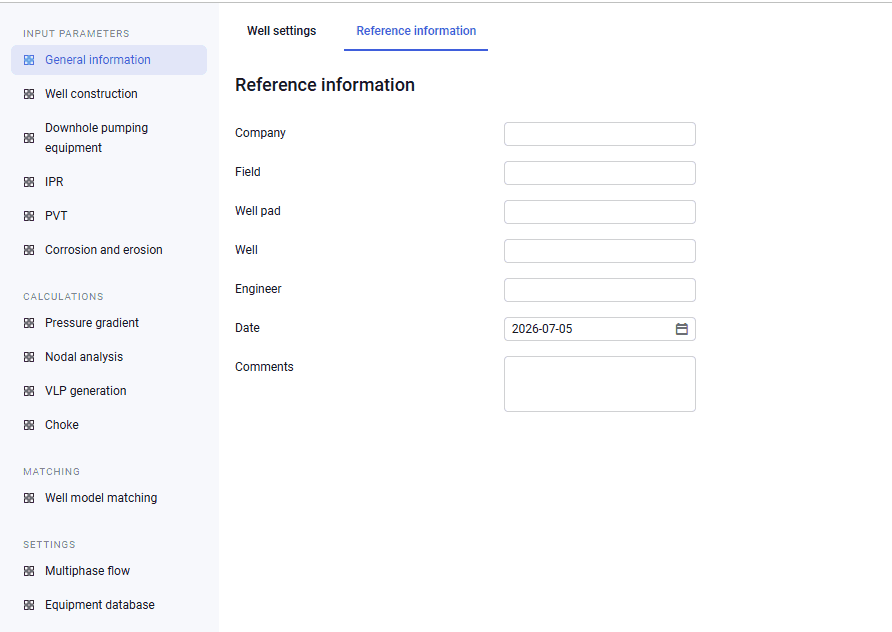
Task: Click the Pressure gradient sidebar icon
Action: coord(29,323)
